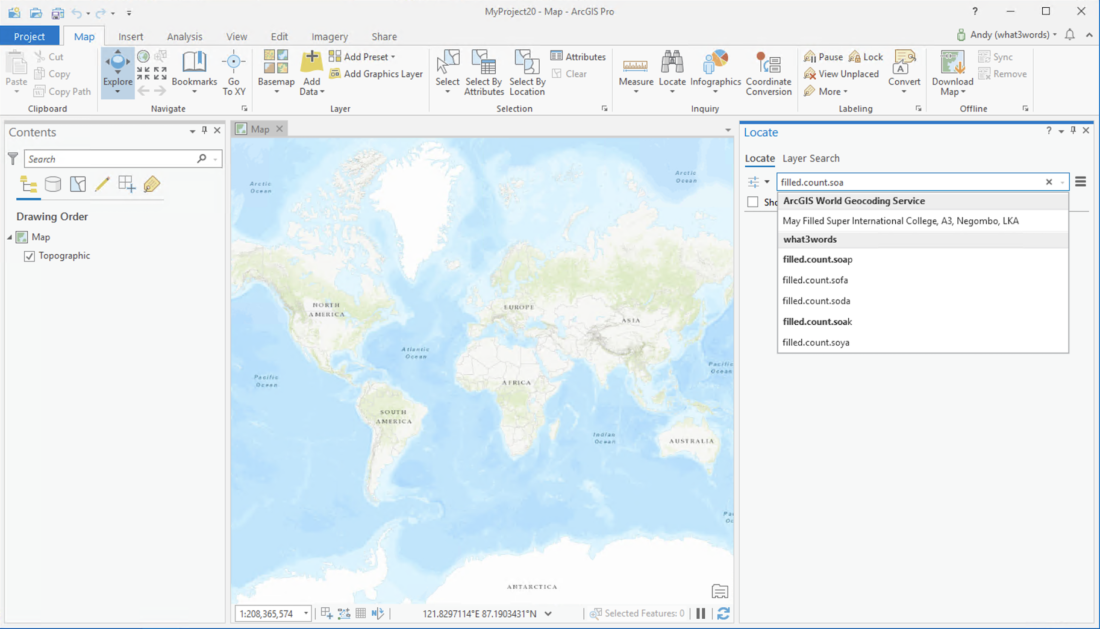
Task: Expand the coordinate display format dropdown
Action: (x=548, y=614)
